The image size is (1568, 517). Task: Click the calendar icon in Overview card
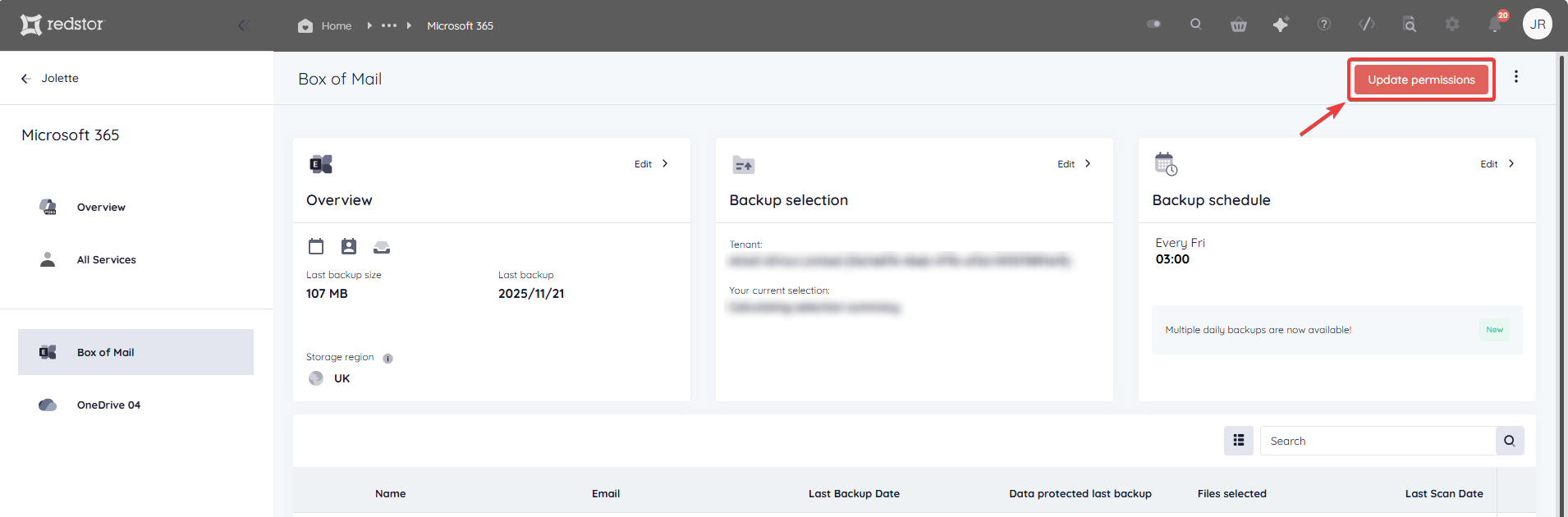coord(316,246)
